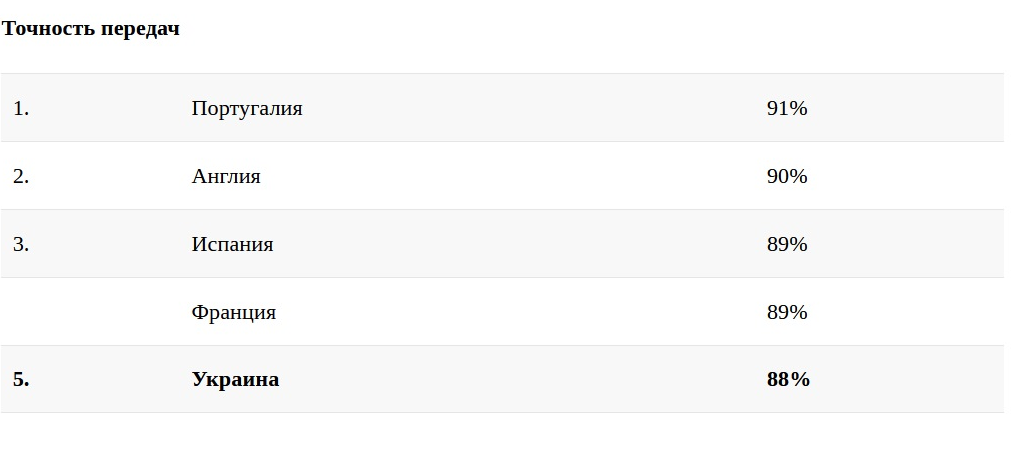This screenshot has width=1016, height=455.
Task: Click the bold rank number 5.
Action: (x=21, y=380)
